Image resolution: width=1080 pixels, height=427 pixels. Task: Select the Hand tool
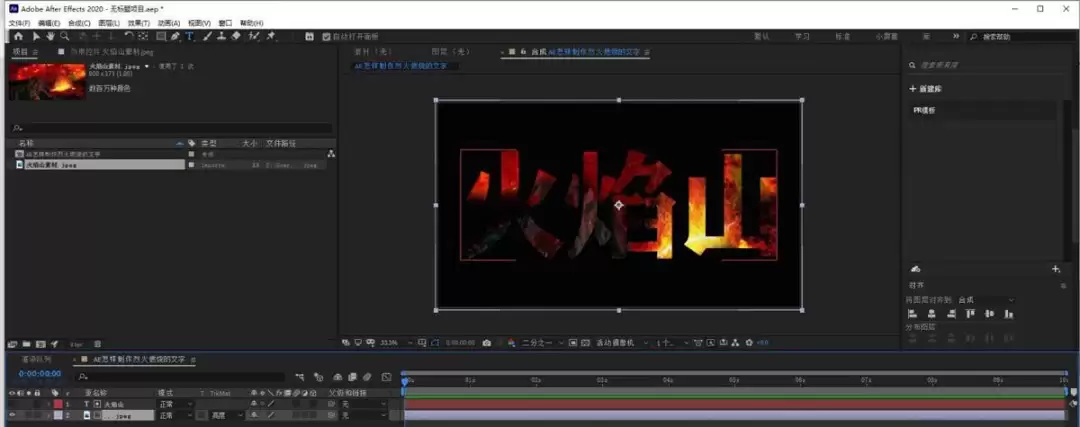[x=50, y=37]
